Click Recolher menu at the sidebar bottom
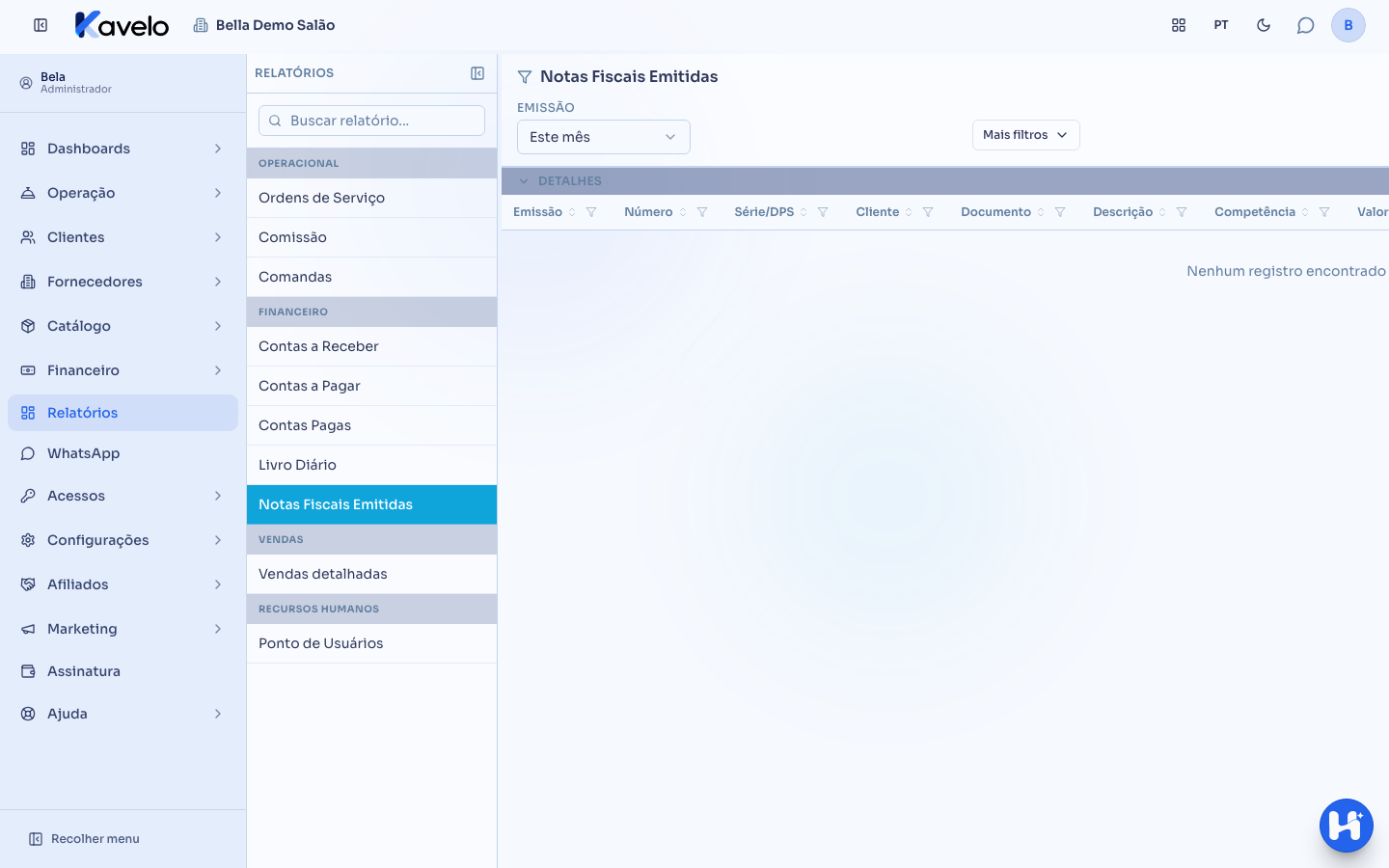The height and width of the screenshot is (868, 1389). pos(84,839)
